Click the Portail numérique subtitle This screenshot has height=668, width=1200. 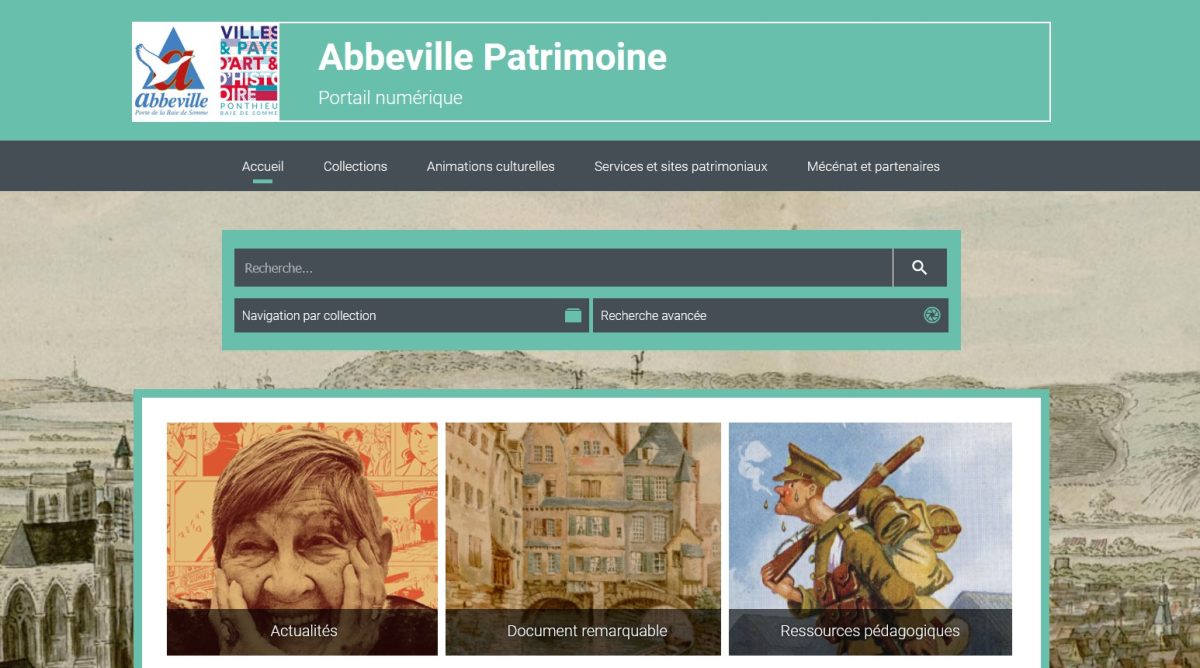pyautogui.click(x=390, y=98)
